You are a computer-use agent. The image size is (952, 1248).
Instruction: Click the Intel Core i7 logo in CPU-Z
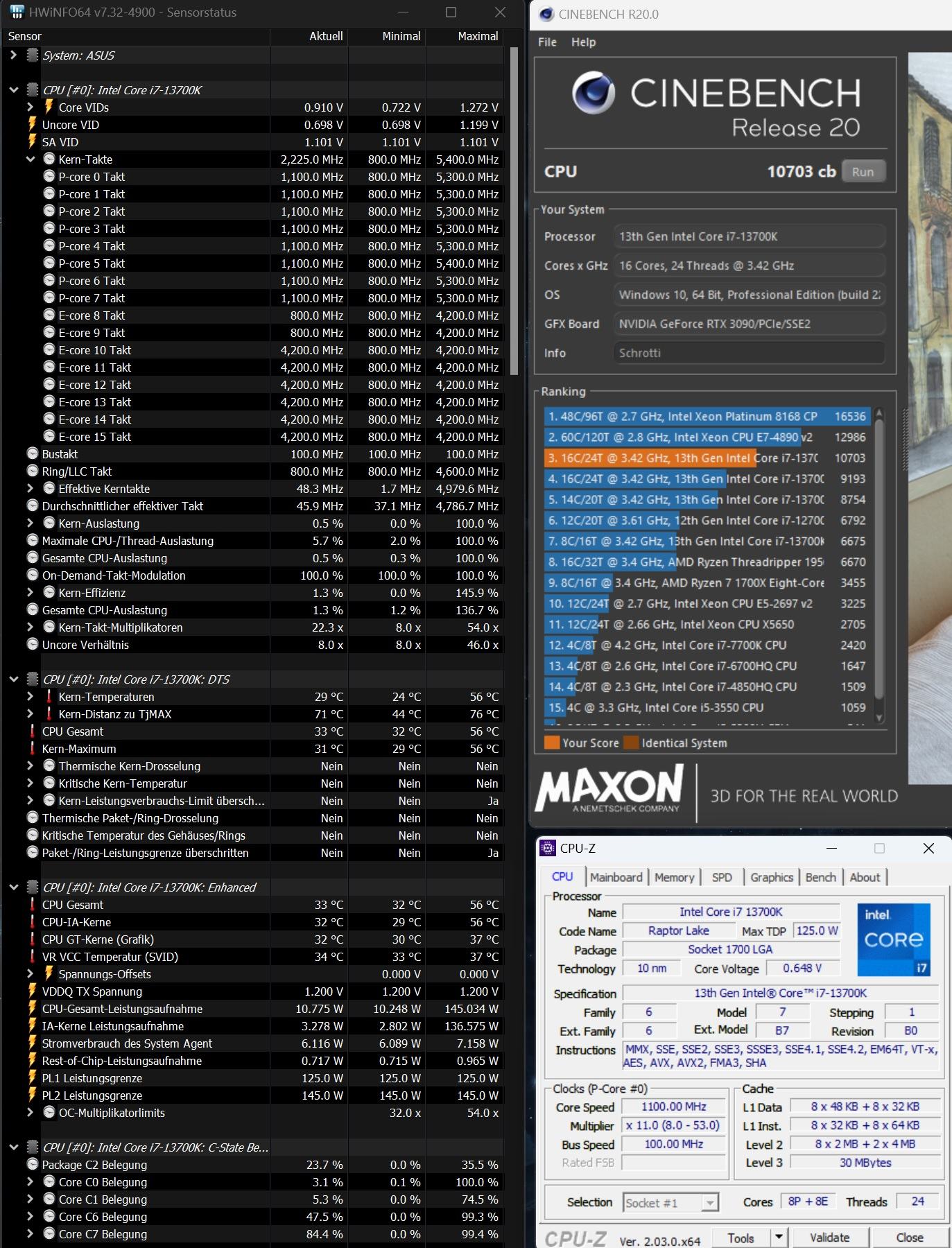(894, 939)
